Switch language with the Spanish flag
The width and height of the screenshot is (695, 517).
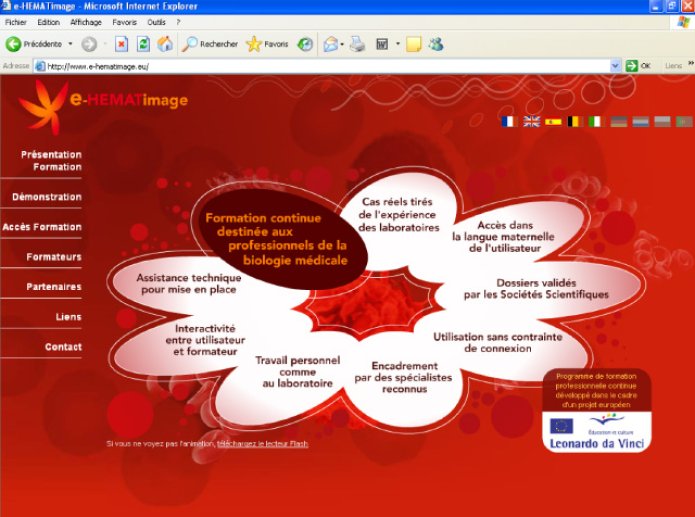553,121
